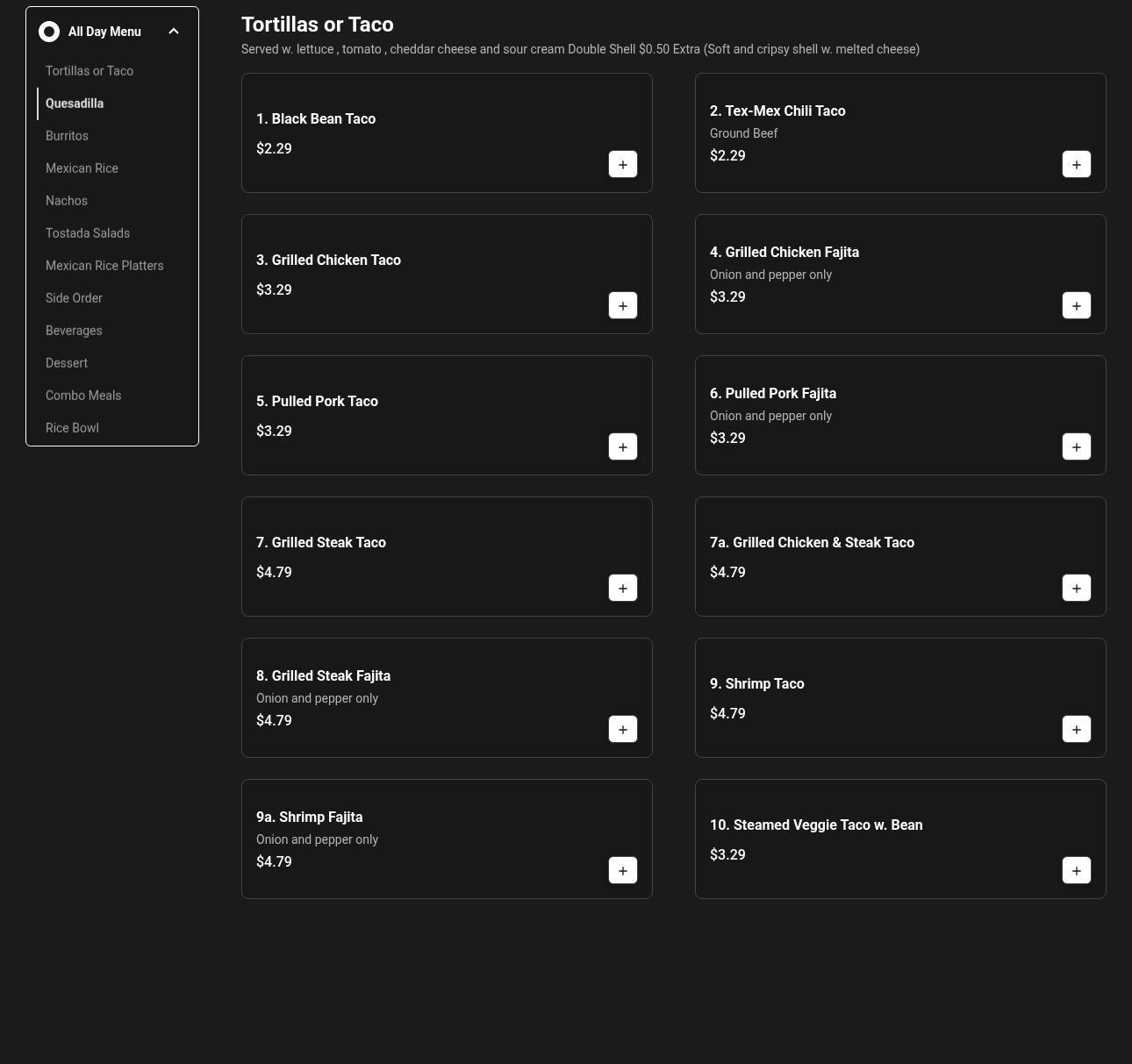Viewport: 1132px width, 1064px height.
Task: Open the 5. Pulled Pork Taco title
Action: pos(317,402)
